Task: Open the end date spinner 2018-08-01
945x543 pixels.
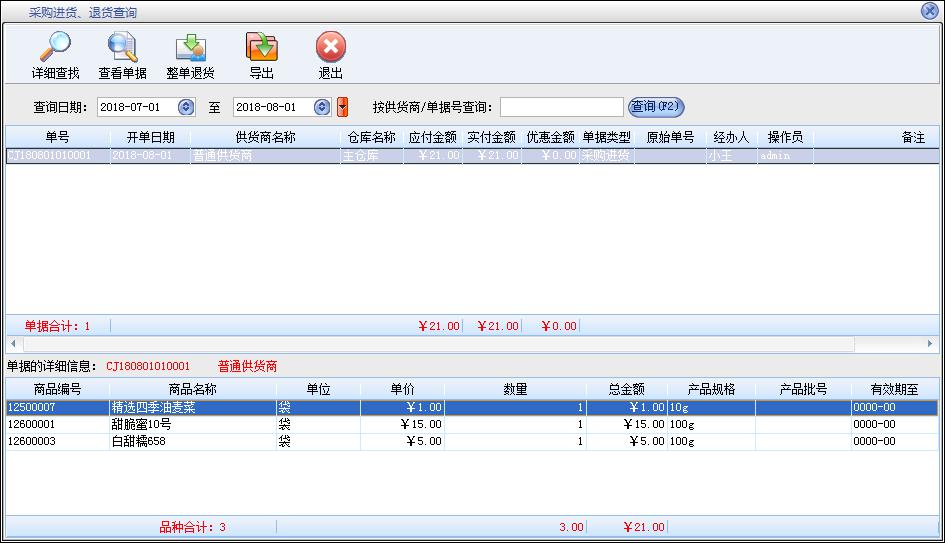Action: (321, 107)
